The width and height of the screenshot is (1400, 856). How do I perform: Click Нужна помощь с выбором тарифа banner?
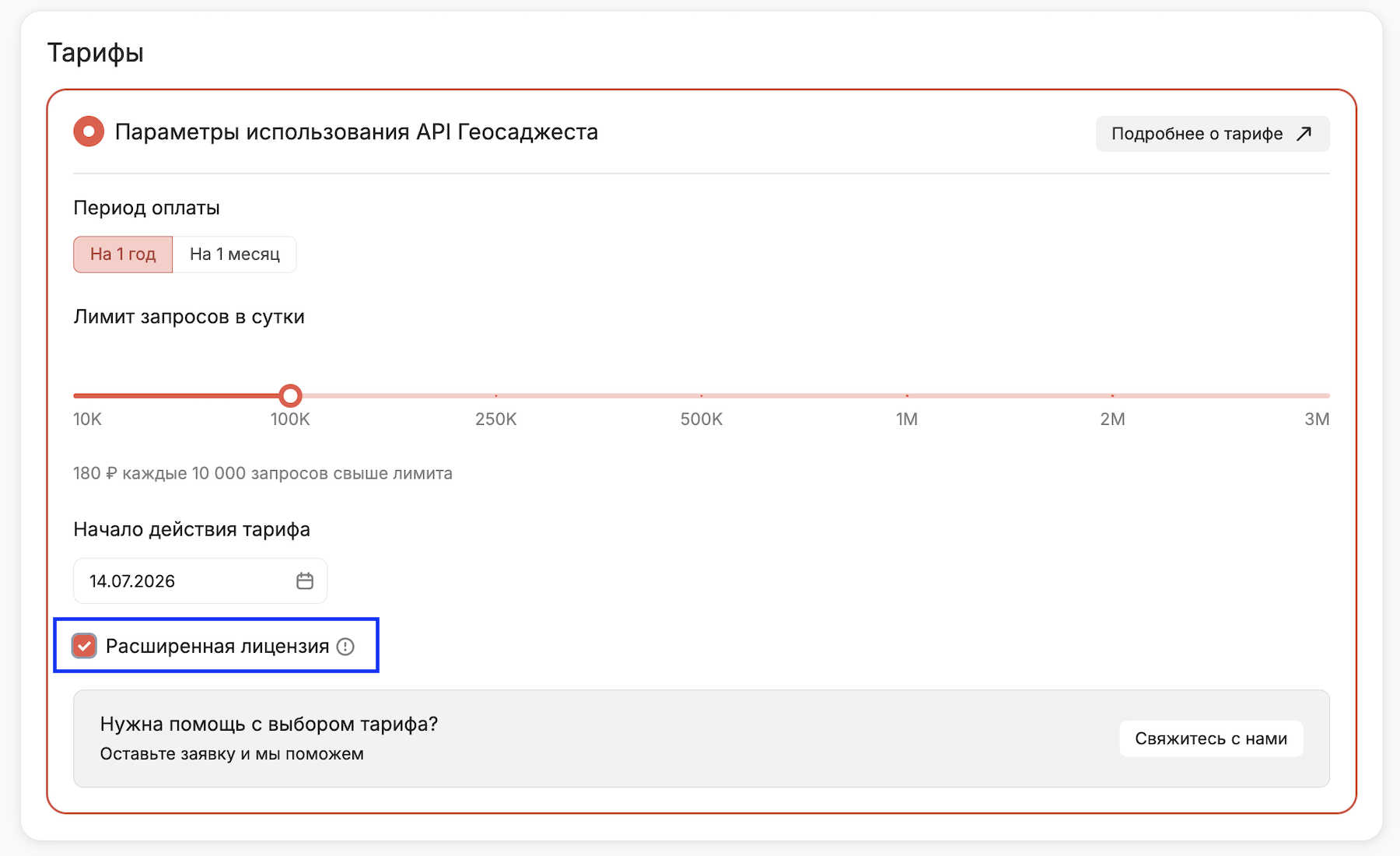pos(702,738)
